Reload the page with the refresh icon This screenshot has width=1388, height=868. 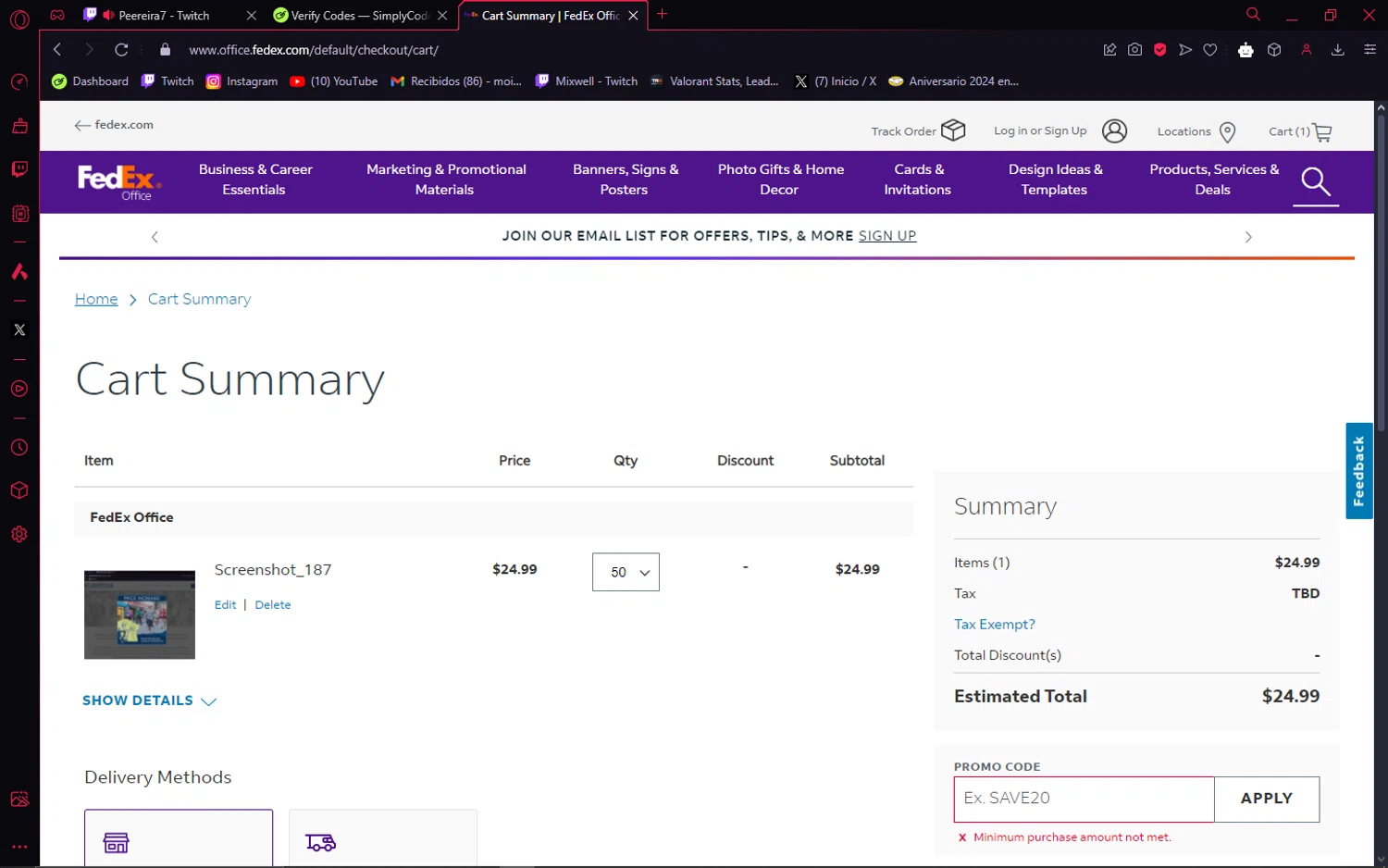[121, 49]
